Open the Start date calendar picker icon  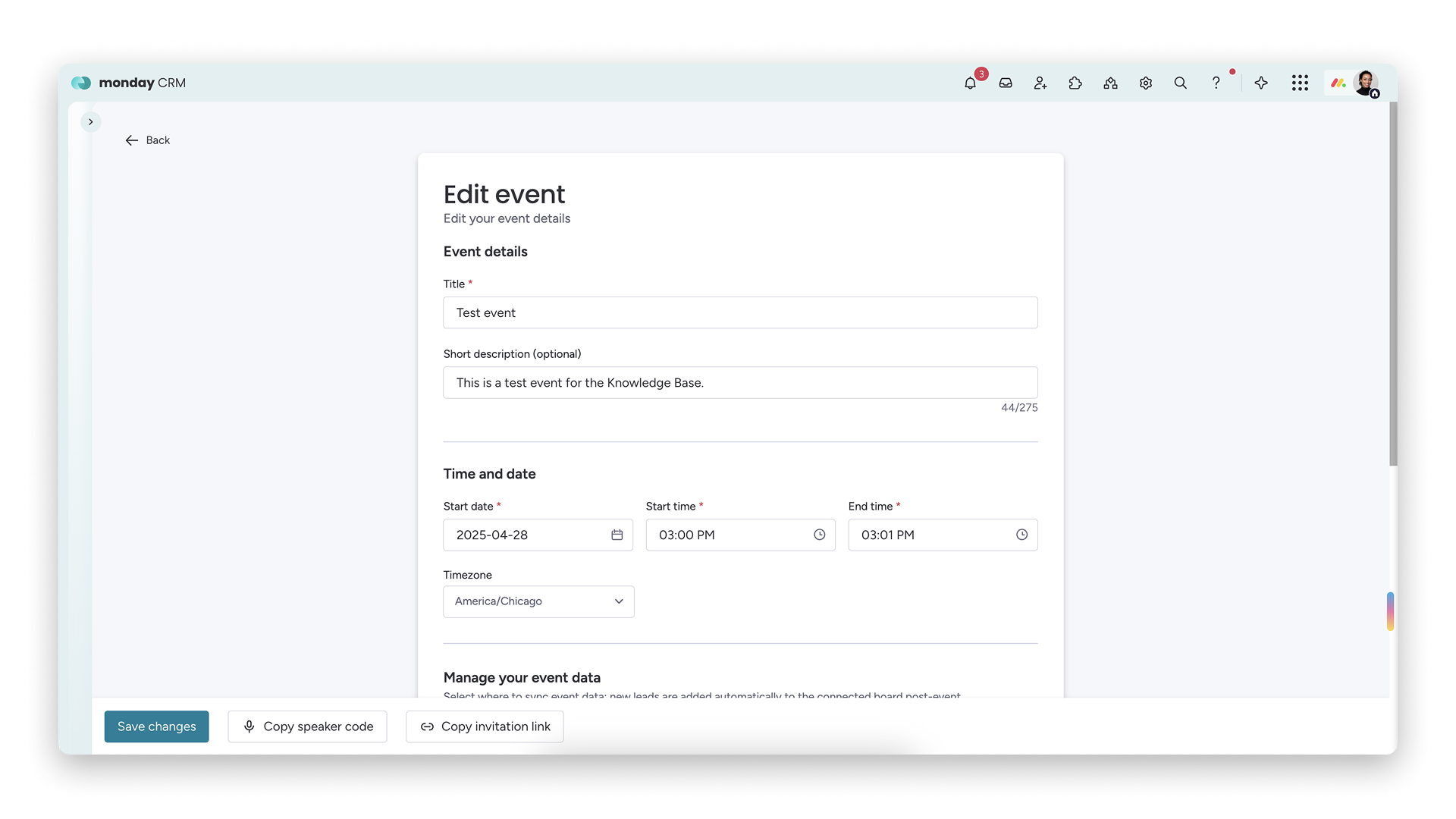617,535
